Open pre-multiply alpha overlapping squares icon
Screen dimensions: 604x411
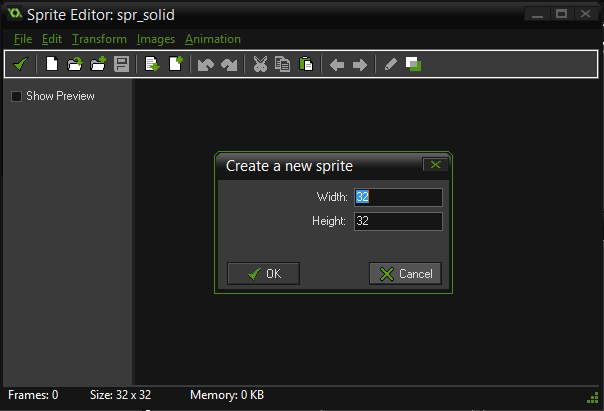click(413, 64)
